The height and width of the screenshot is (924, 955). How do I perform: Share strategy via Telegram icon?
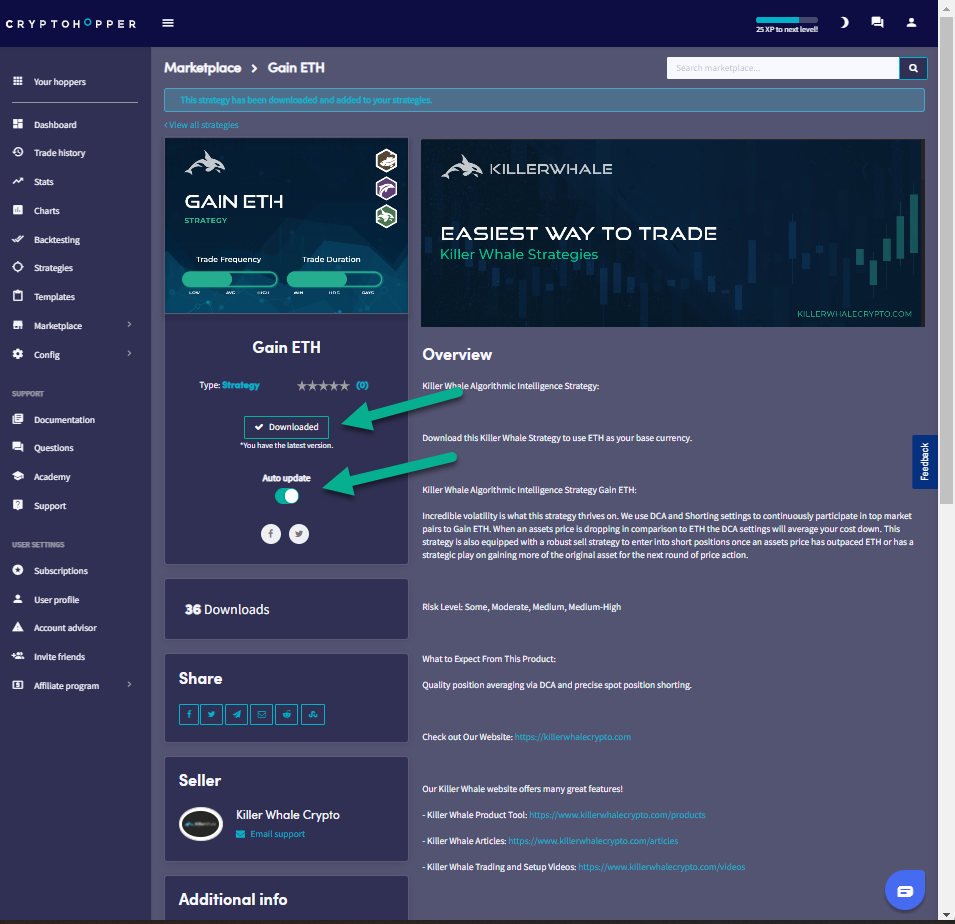pos(237,714)
